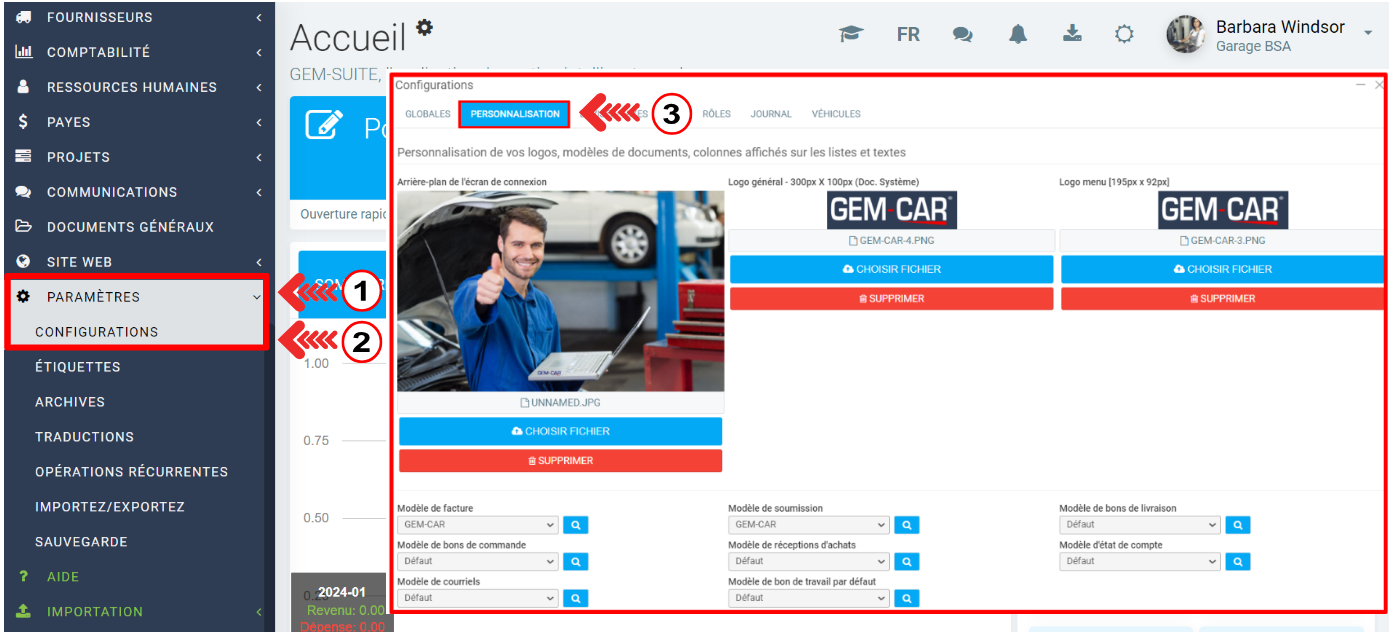Click the login background mechanic image
The width and height of the screenshot is (1389, 632).
[560, 290]
